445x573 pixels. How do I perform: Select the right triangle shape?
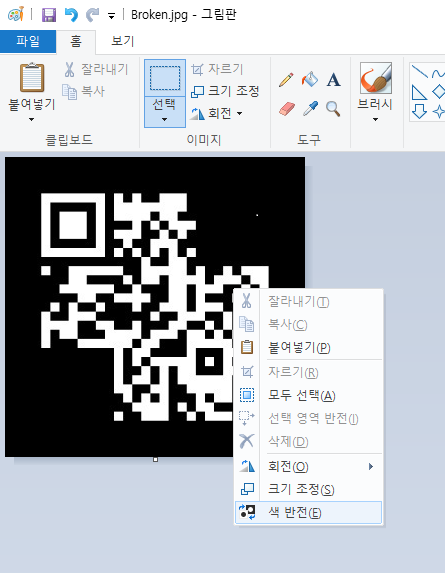click(x=419, y=92)
